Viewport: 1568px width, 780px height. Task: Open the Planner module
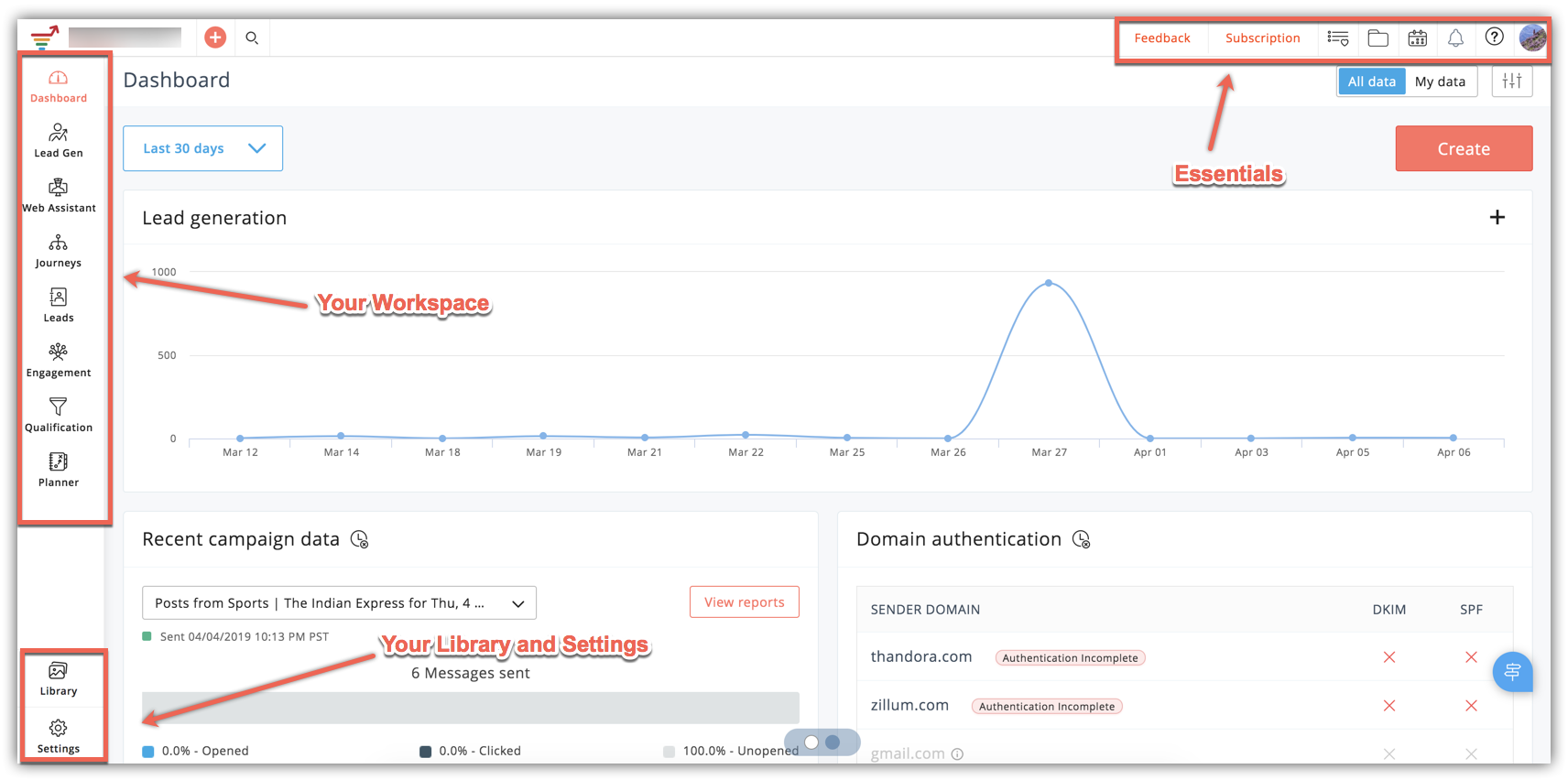pyautogui.click(x=59, y=470)
